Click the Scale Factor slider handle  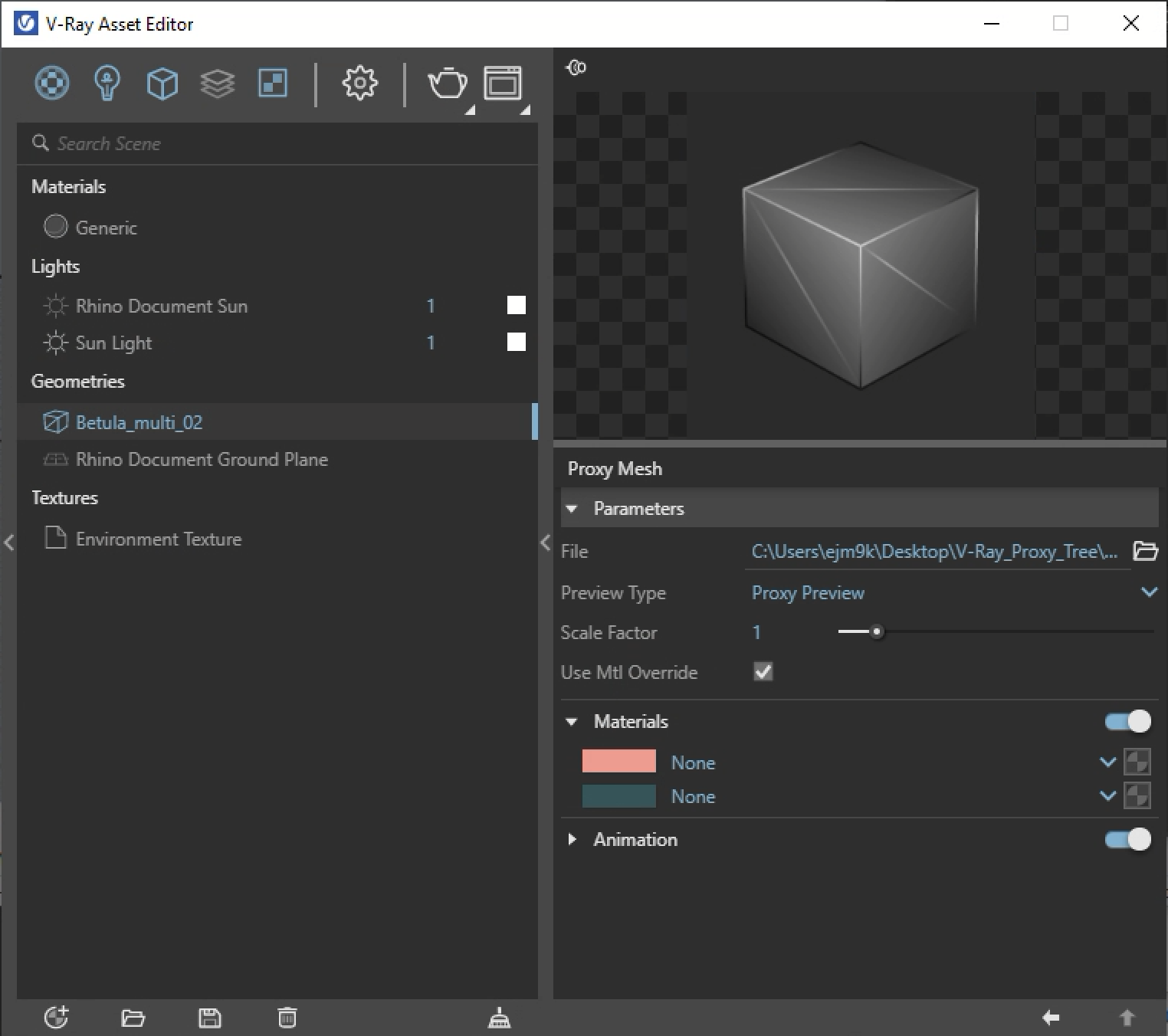tap(877, 632)
